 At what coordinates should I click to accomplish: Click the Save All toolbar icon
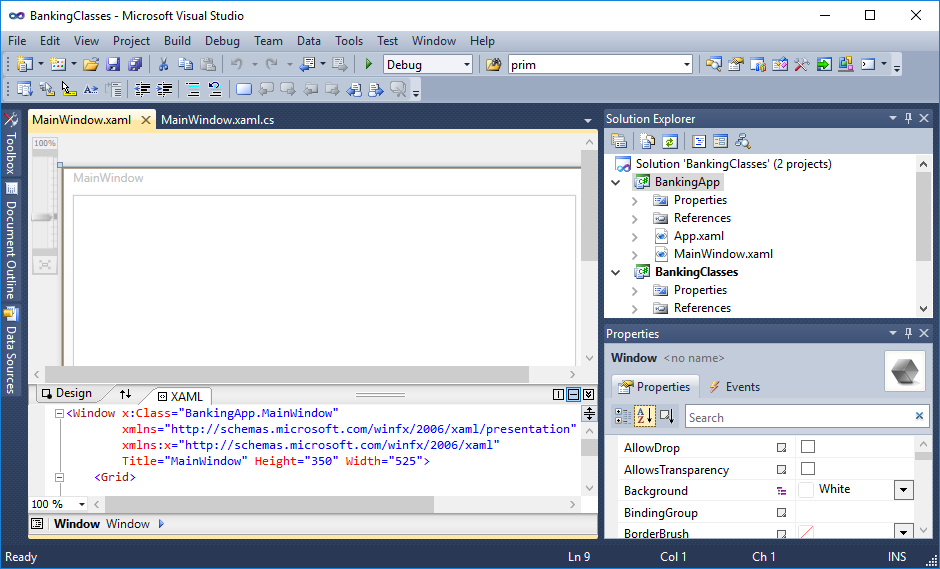click(135, 65)
